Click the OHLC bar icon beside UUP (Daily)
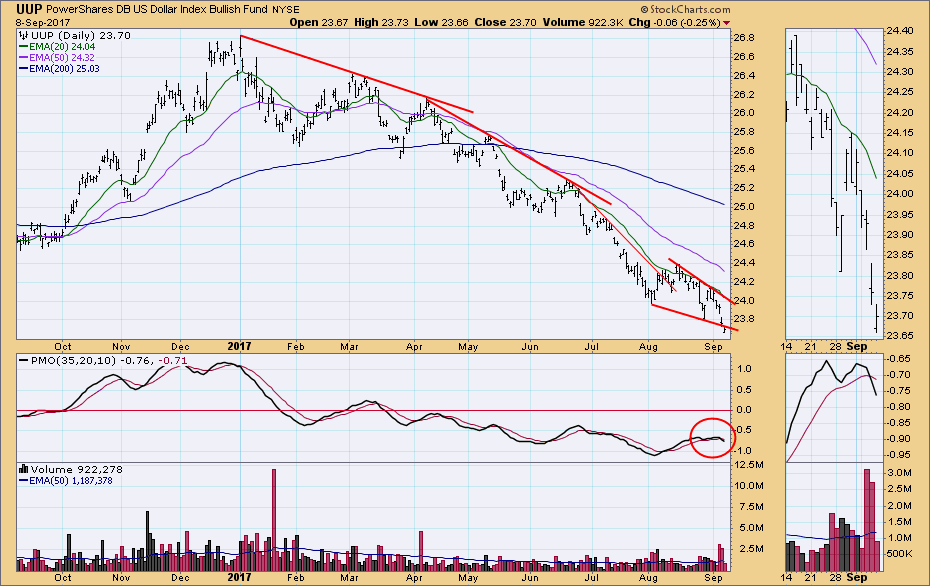Viewport: 930px width, 586px height. (24, 36)
